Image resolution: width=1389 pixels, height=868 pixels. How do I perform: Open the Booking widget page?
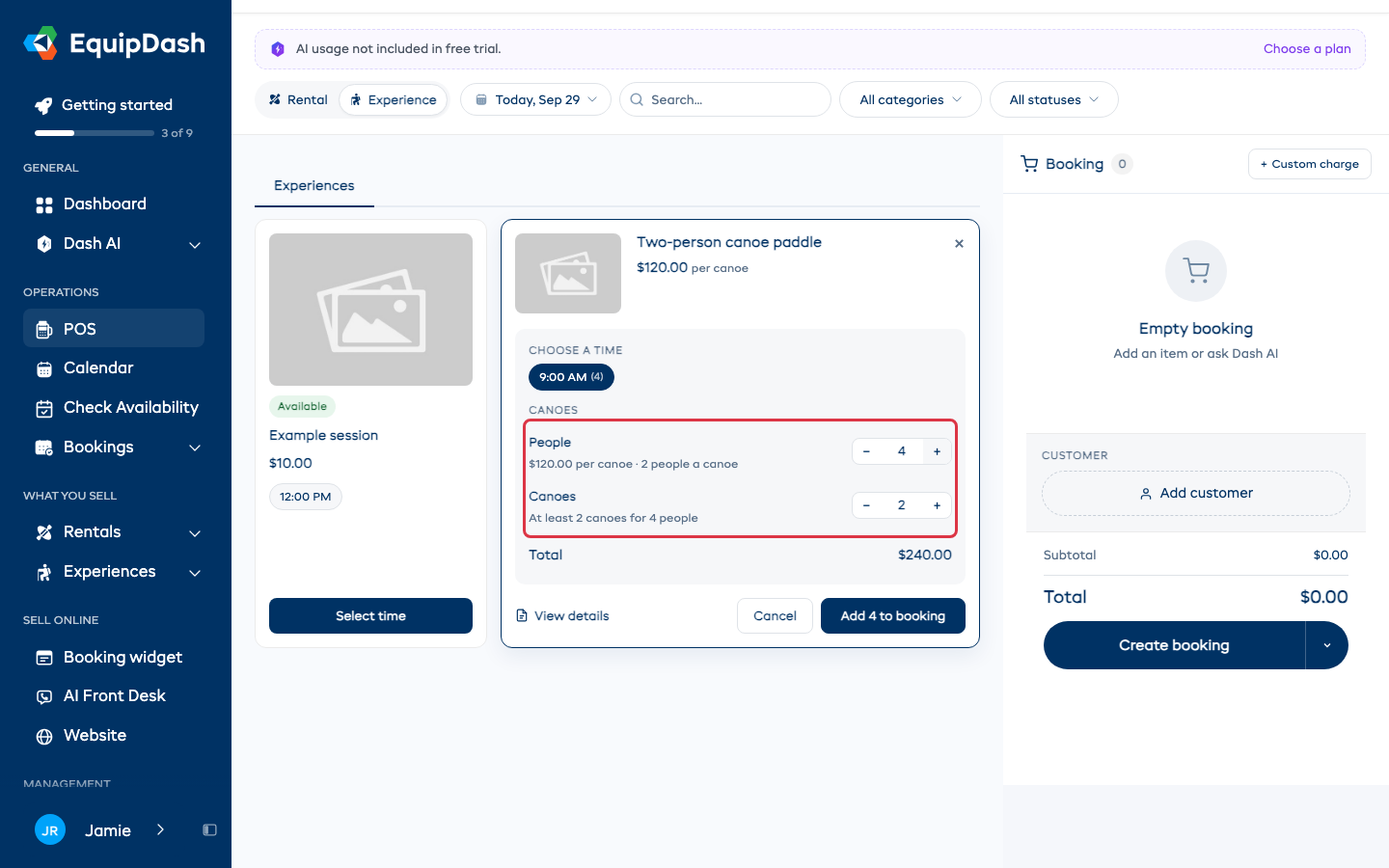pos(114,658)
